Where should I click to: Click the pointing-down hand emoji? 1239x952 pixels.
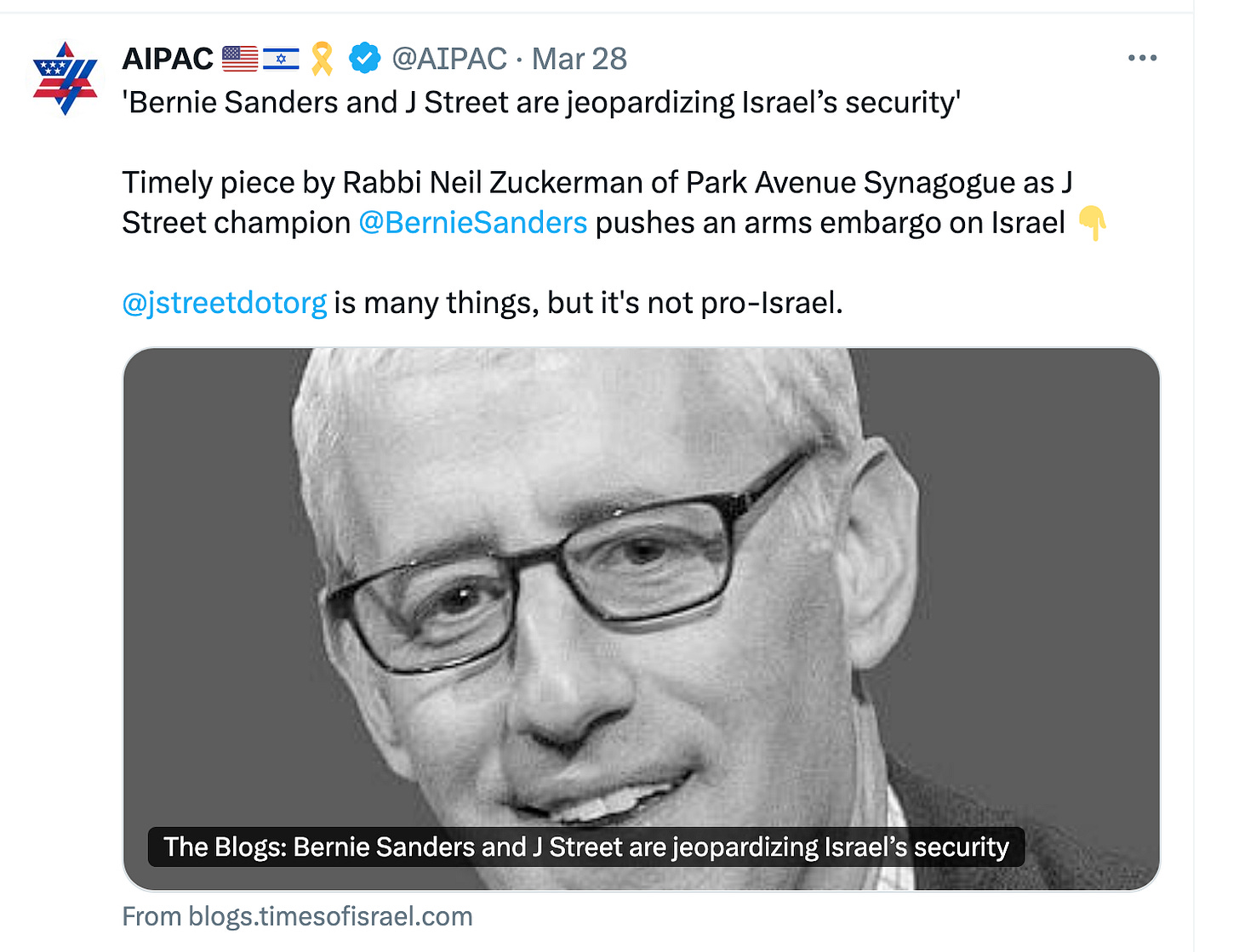point(1092,223)
